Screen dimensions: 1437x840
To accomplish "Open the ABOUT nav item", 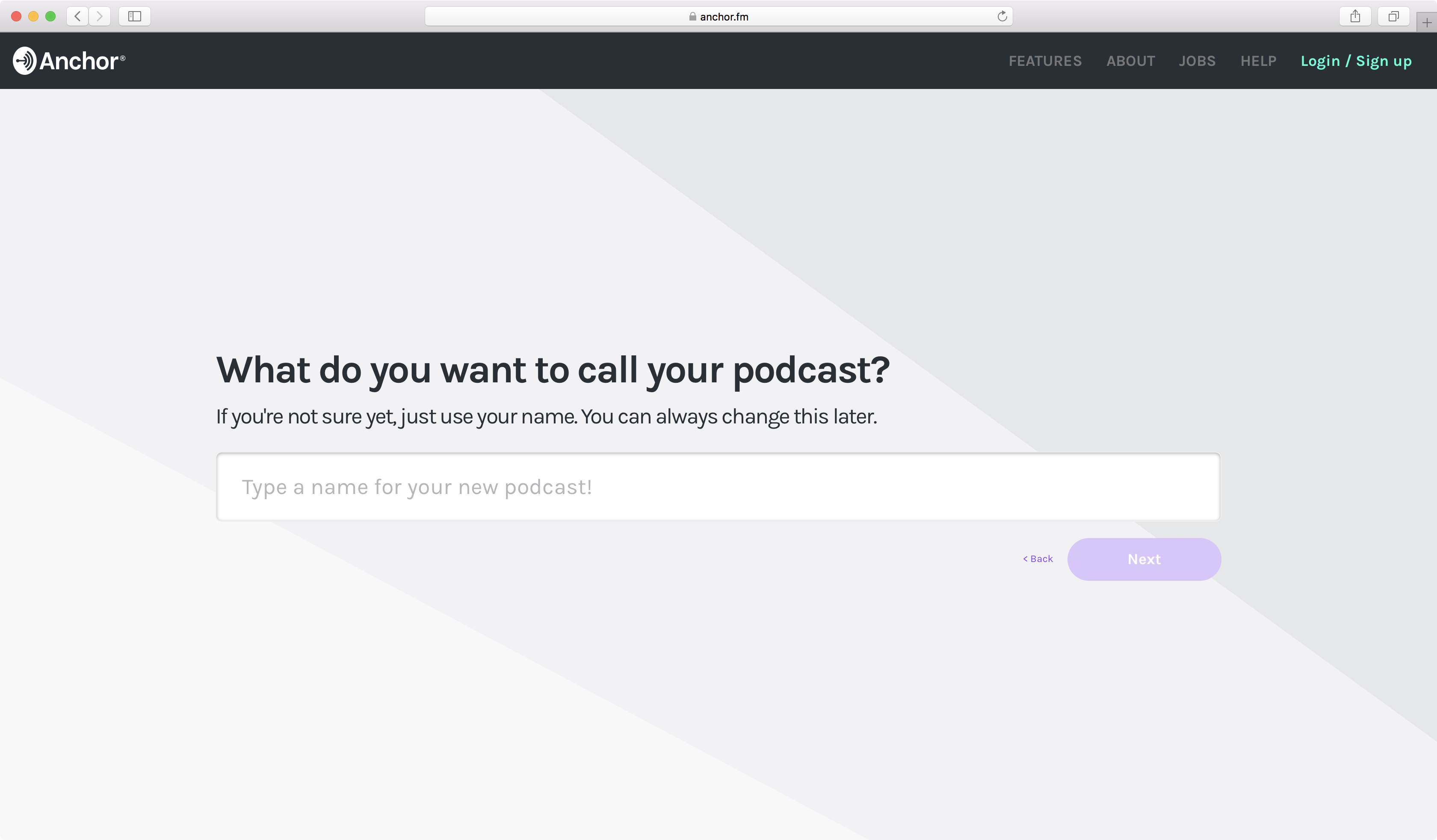I will (x=1130, y=61).
